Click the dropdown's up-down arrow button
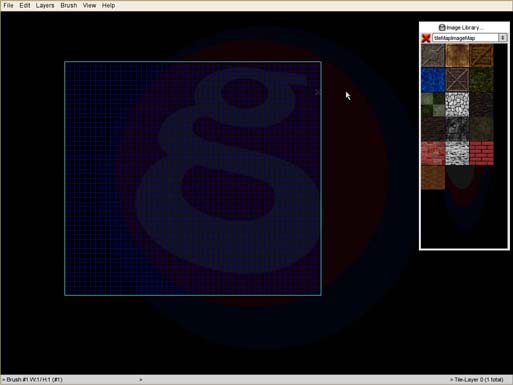 coord(503,38)
